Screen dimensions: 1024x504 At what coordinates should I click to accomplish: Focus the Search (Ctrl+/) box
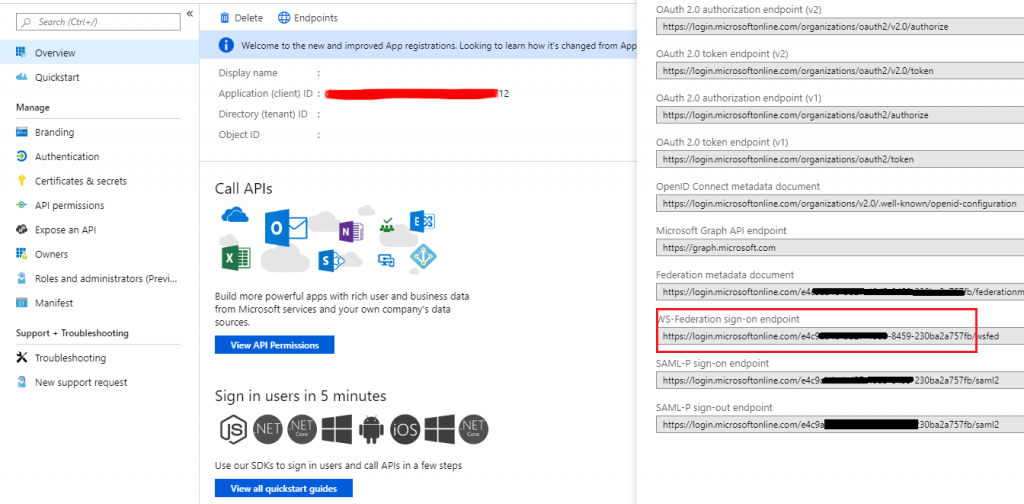[x=98, y=22]
